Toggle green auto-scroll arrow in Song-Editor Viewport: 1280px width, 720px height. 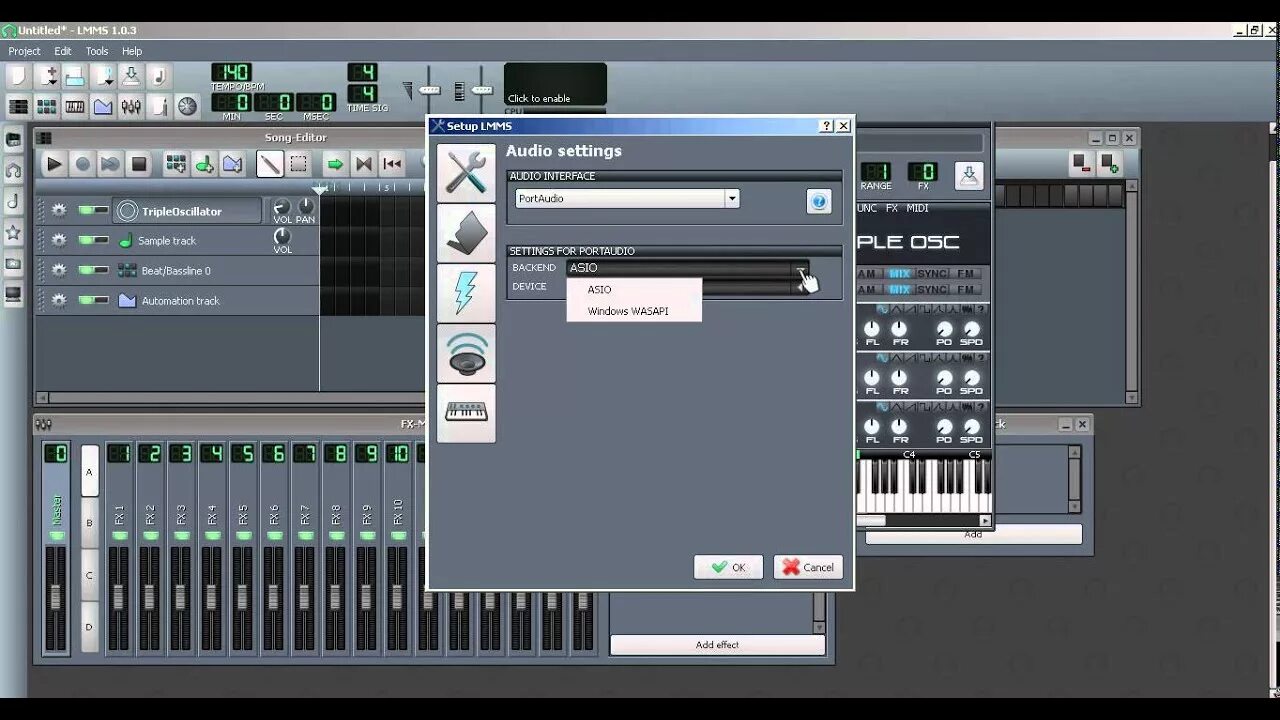(x=335, y=164)
